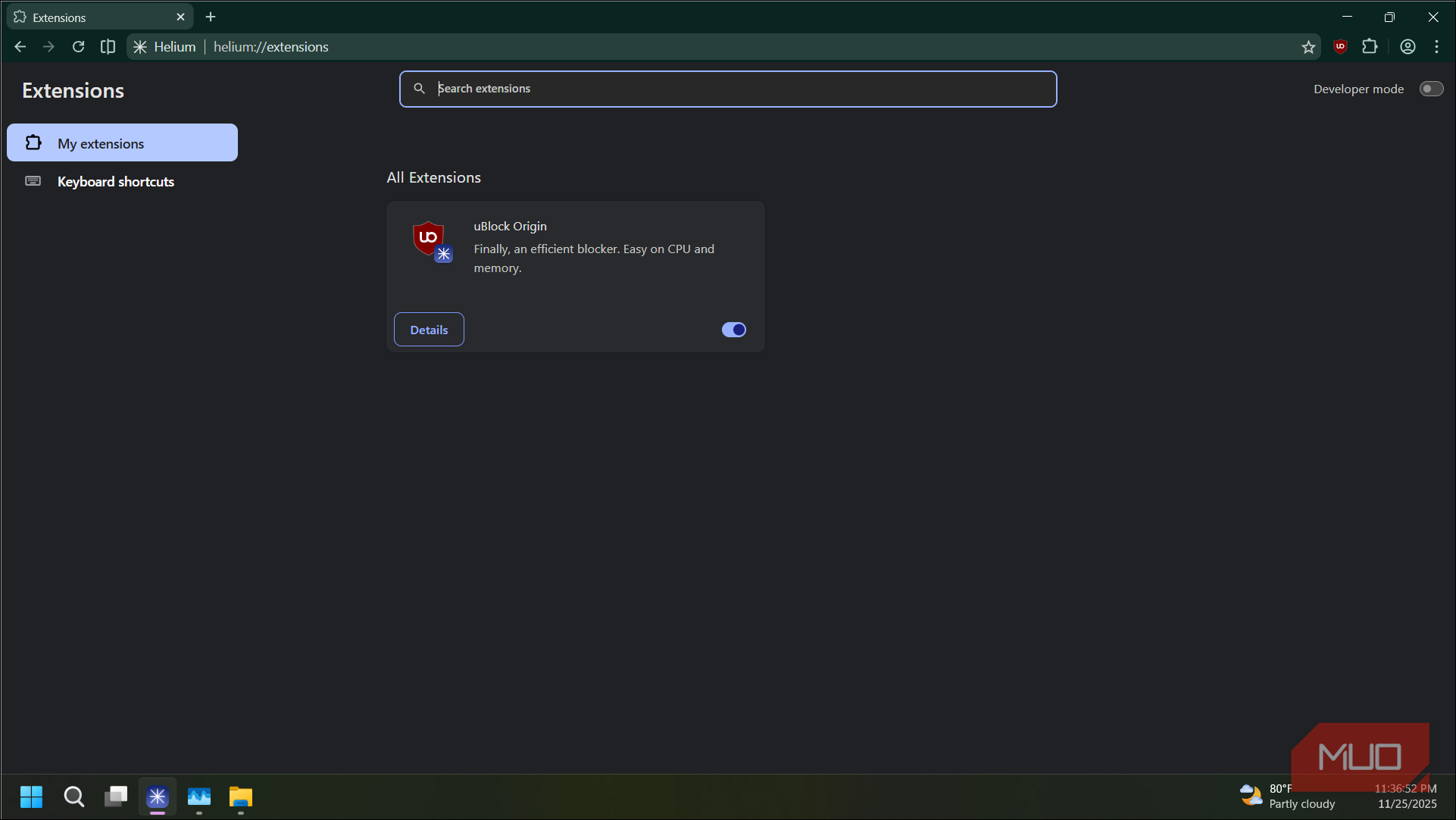
Task: Minimize the browser window
Action: tap(1347, 17)
